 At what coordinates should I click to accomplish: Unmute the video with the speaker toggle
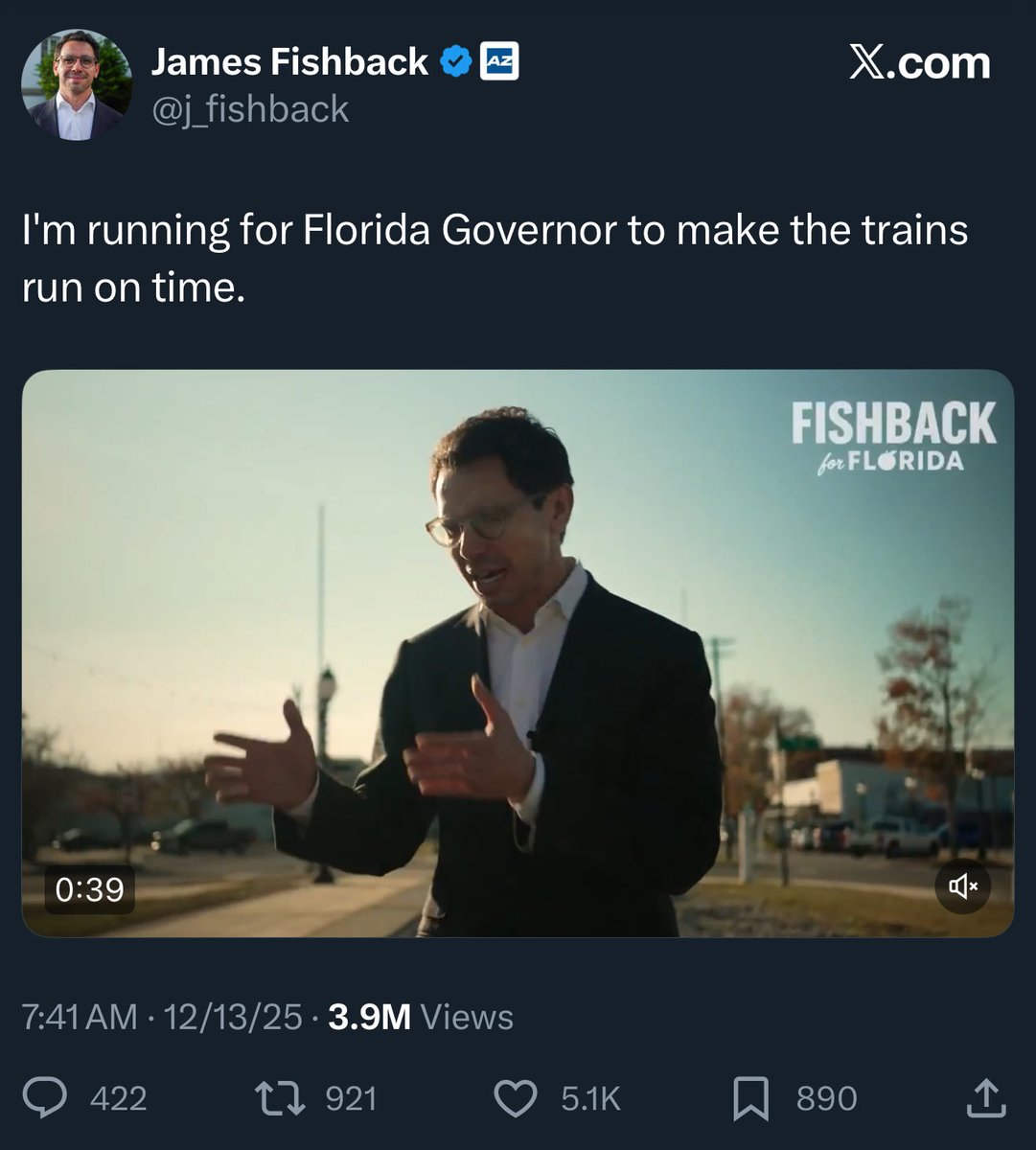coord(962,886)
